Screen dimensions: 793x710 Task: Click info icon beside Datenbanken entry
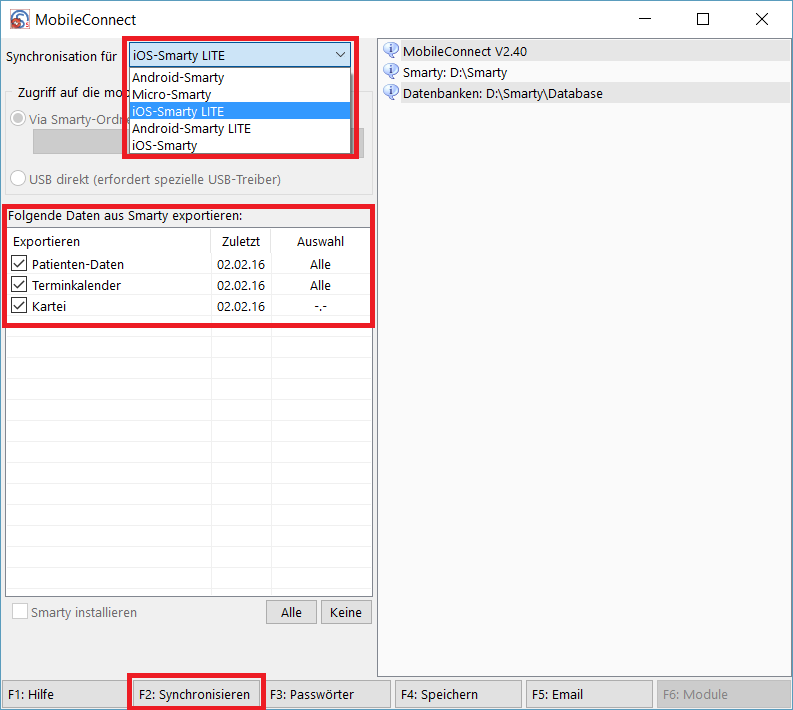[391, 92]
